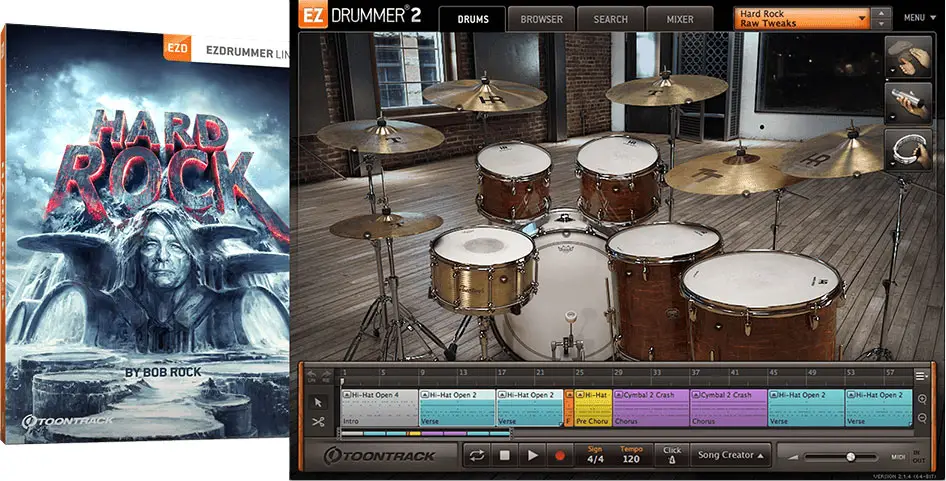Click the Toontrack logo in transport bar
Screen dimensions: 946x481
point(379,456)
